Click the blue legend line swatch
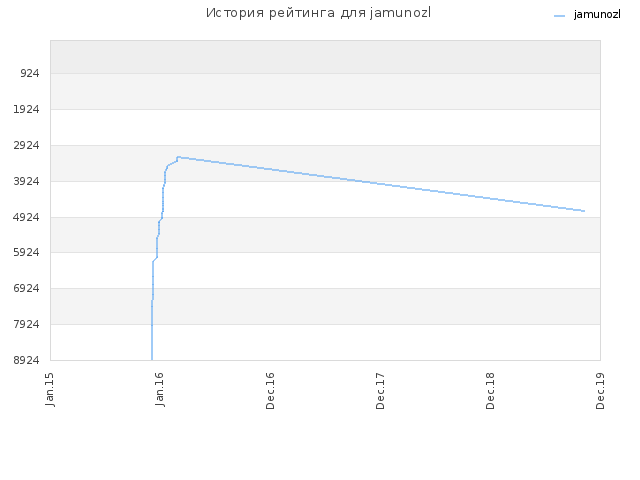The width and height of the screenshot is (640, 480). pos(560,16)
